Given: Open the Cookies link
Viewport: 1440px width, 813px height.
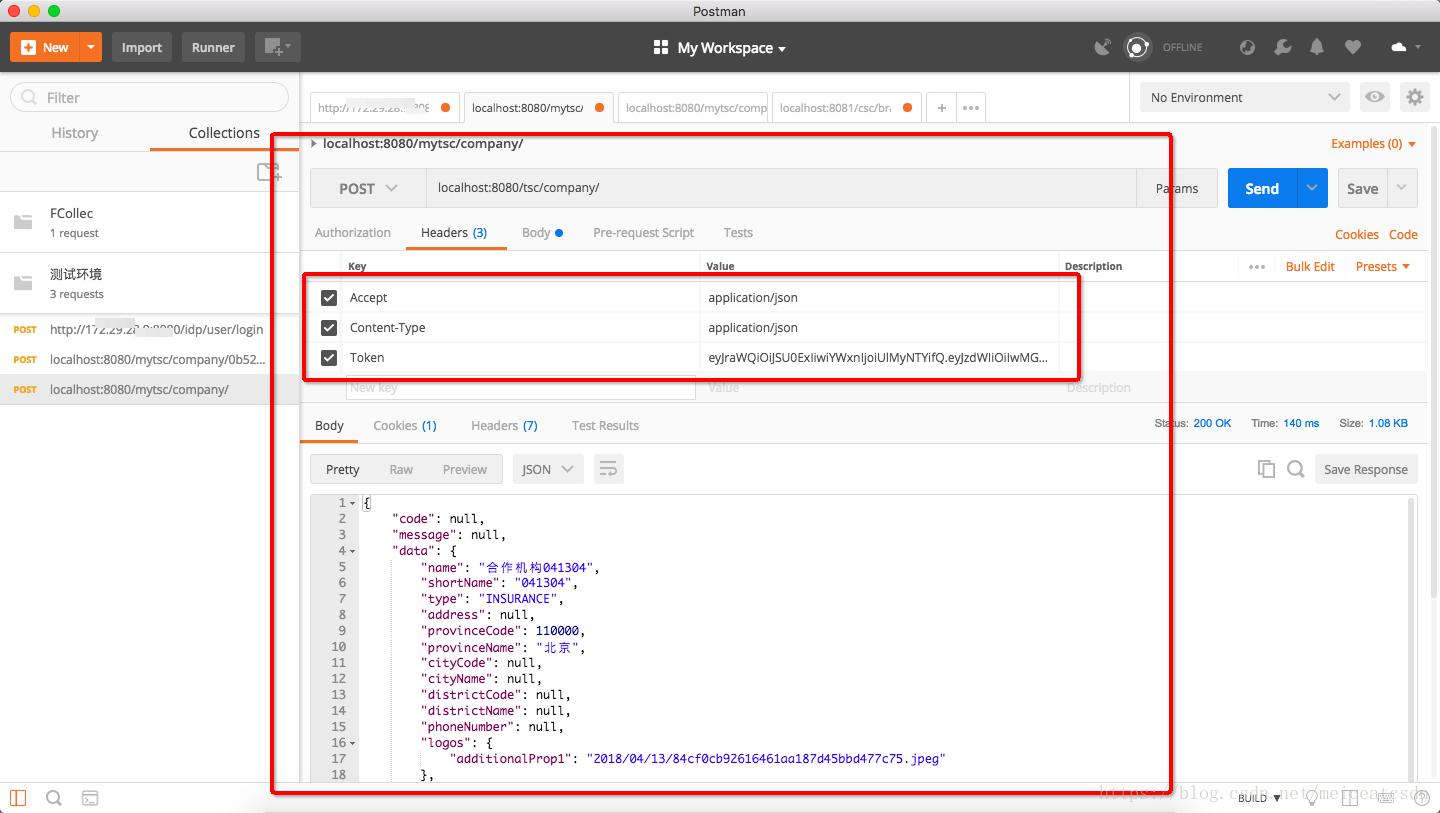Looking at the screenshot, I should [1357, 235].
